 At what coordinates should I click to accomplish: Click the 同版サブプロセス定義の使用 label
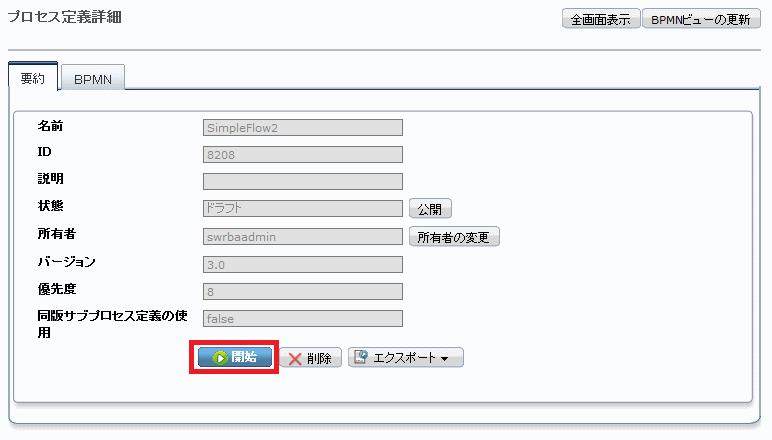point(112,324)
